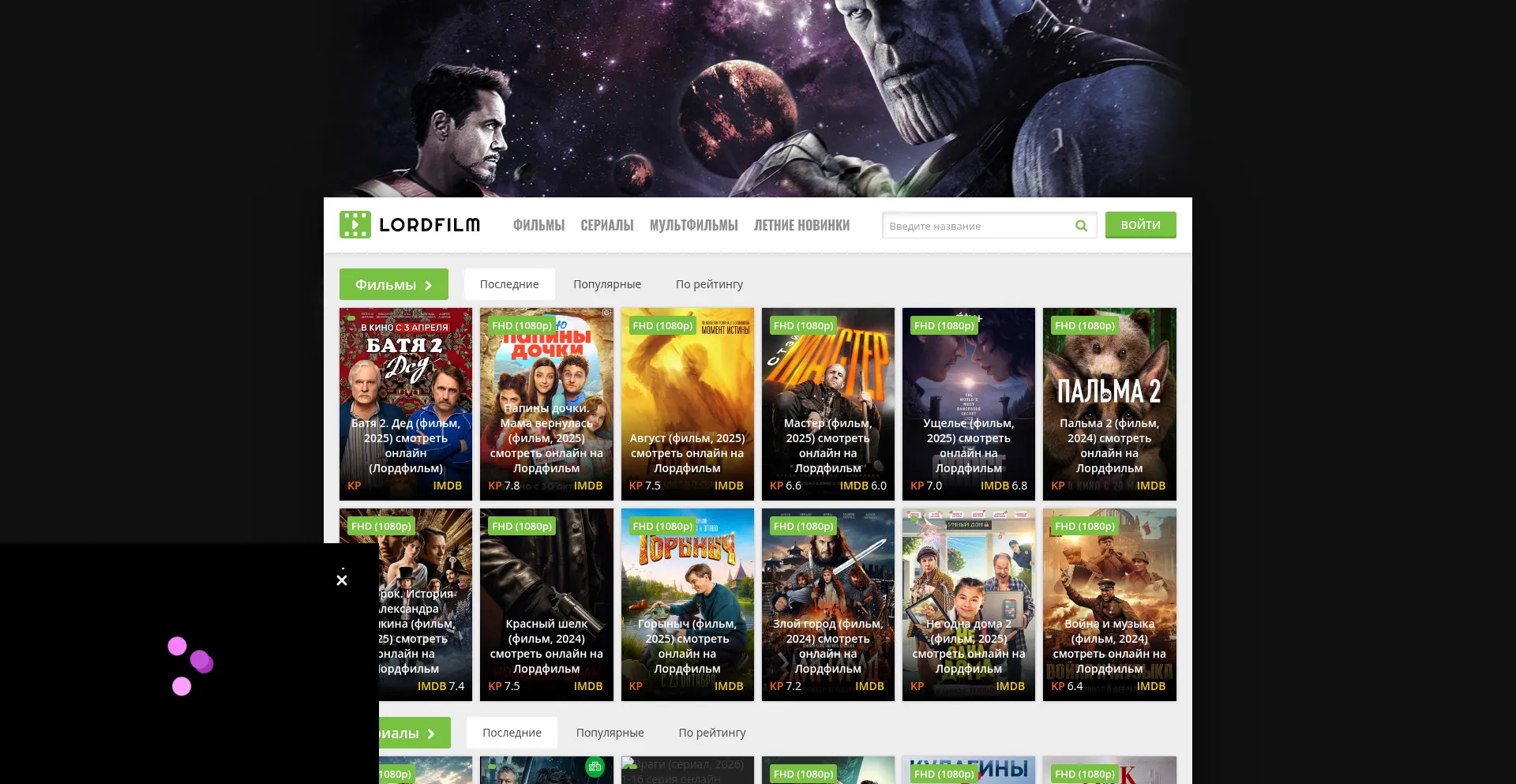Open Злой город movie poster
1516x784 pixels.
(828, 605)
